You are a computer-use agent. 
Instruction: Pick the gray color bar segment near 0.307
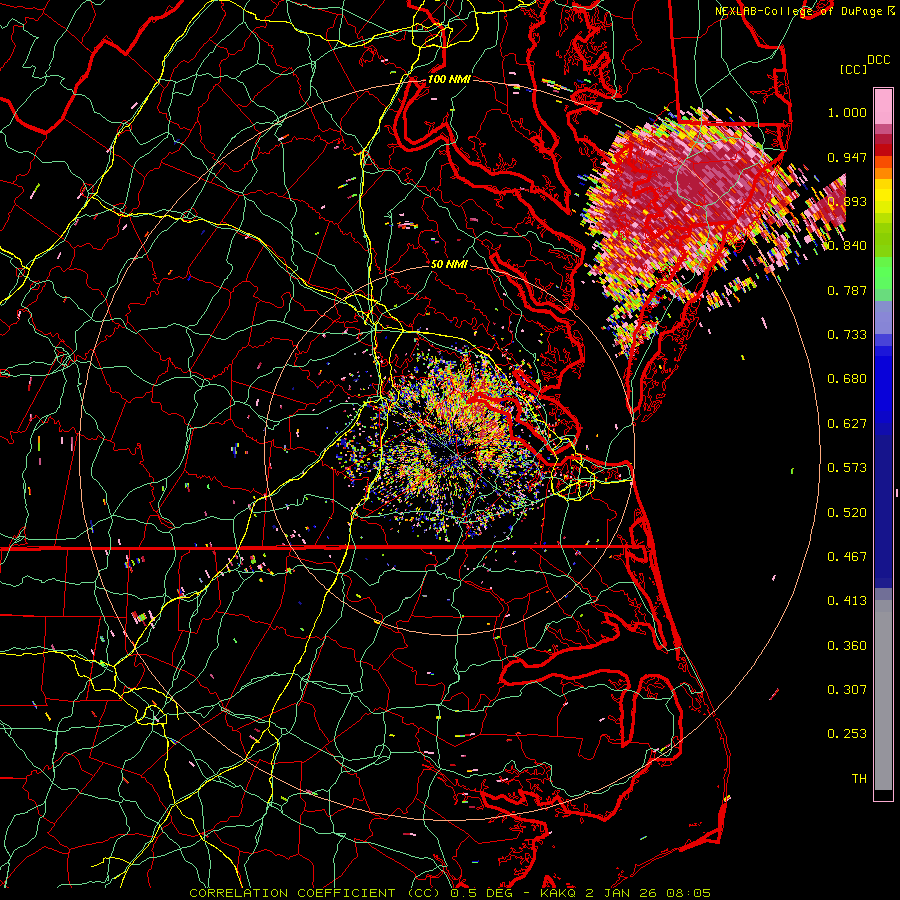883,695
